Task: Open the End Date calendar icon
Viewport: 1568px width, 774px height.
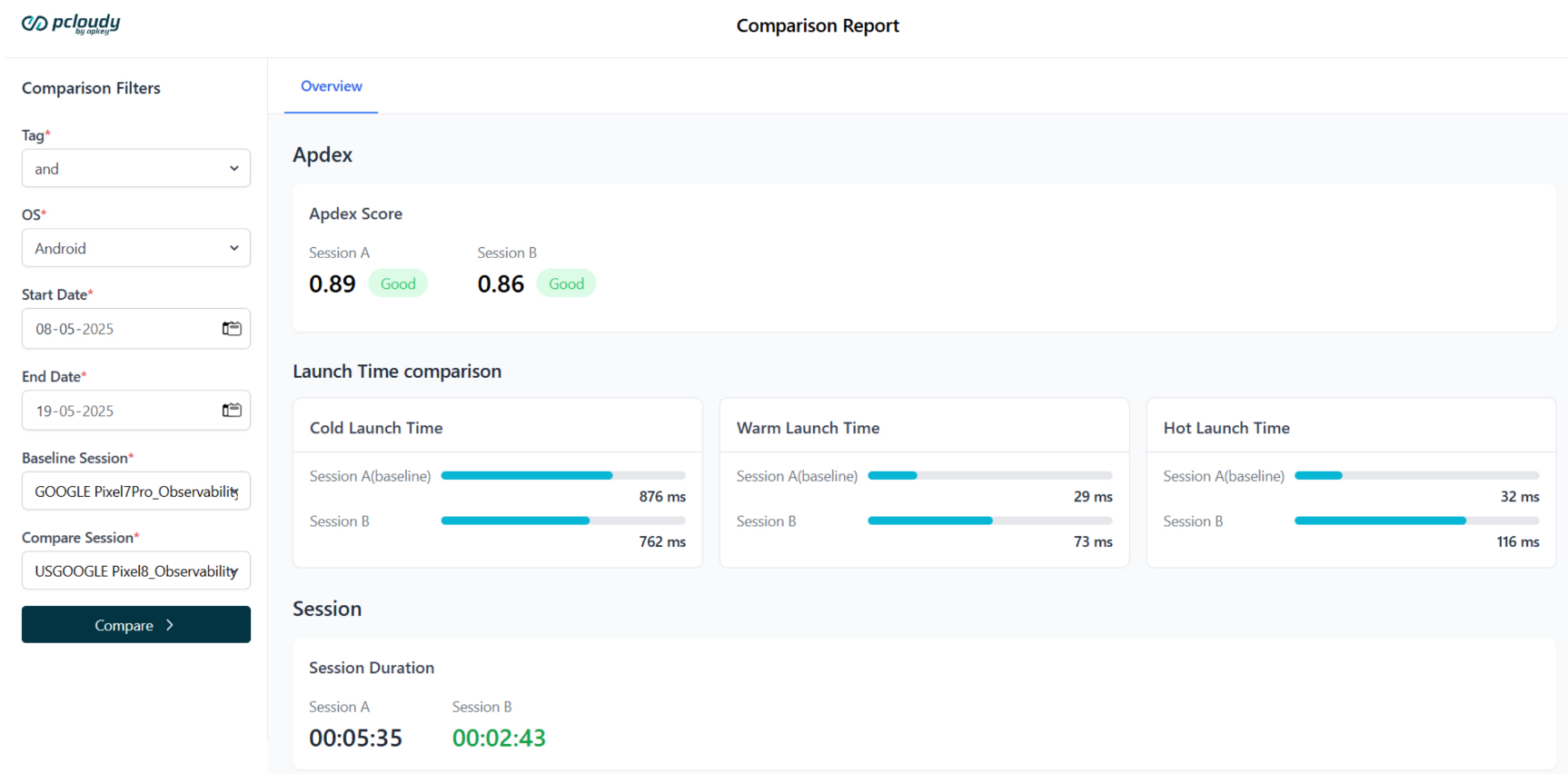Action: pos(232,411)
